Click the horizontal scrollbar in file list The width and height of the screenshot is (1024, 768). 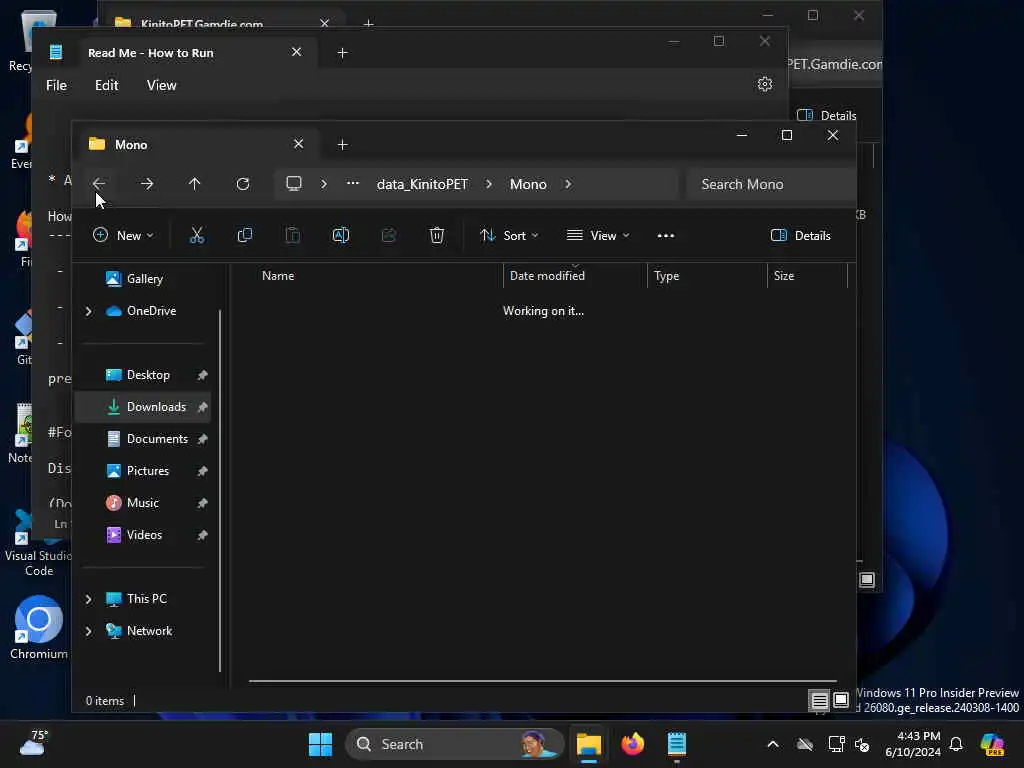[x=542, y=681]
